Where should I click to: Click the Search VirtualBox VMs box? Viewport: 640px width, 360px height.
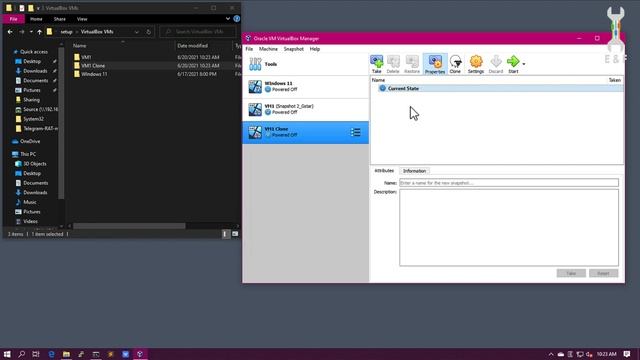(198, 32)
